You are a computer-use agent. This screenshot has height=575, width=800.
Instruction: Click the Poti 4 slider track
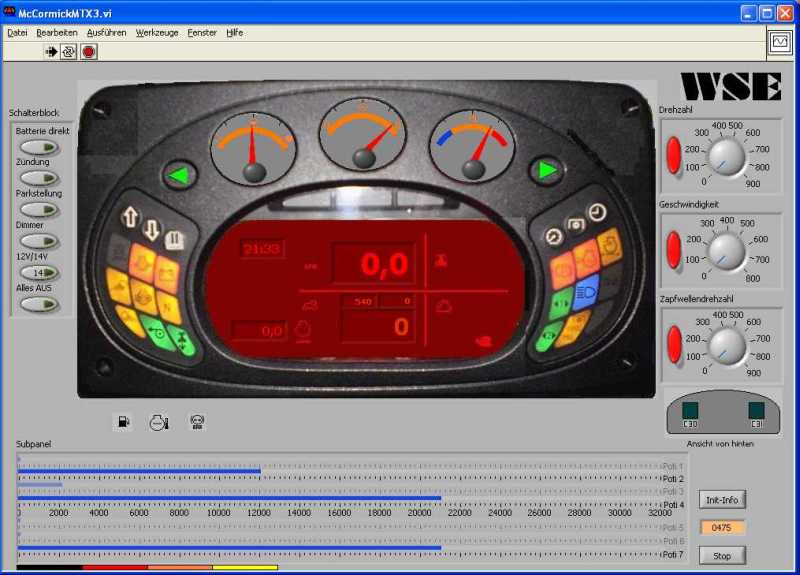339,498
